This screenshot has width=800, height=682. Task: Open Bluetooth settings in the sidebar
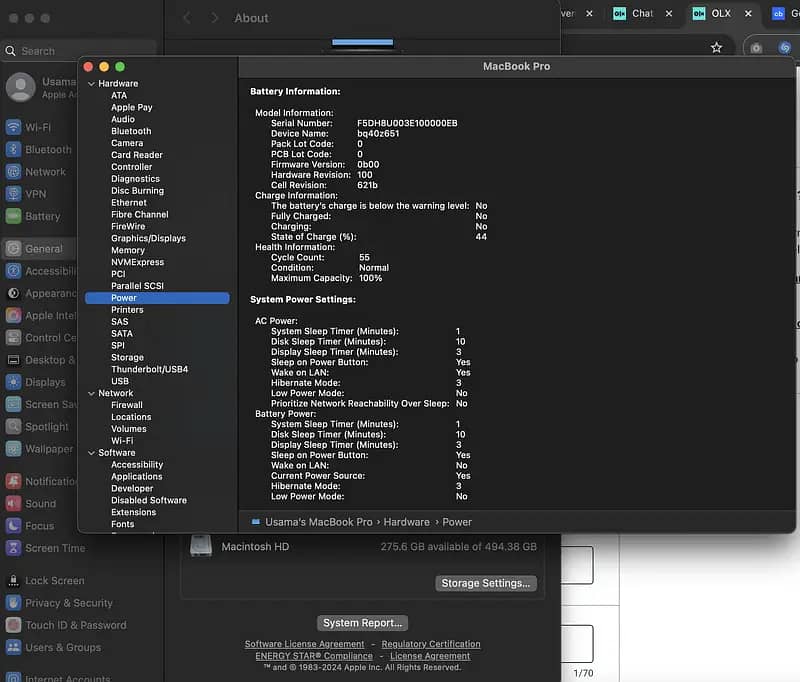47,149
